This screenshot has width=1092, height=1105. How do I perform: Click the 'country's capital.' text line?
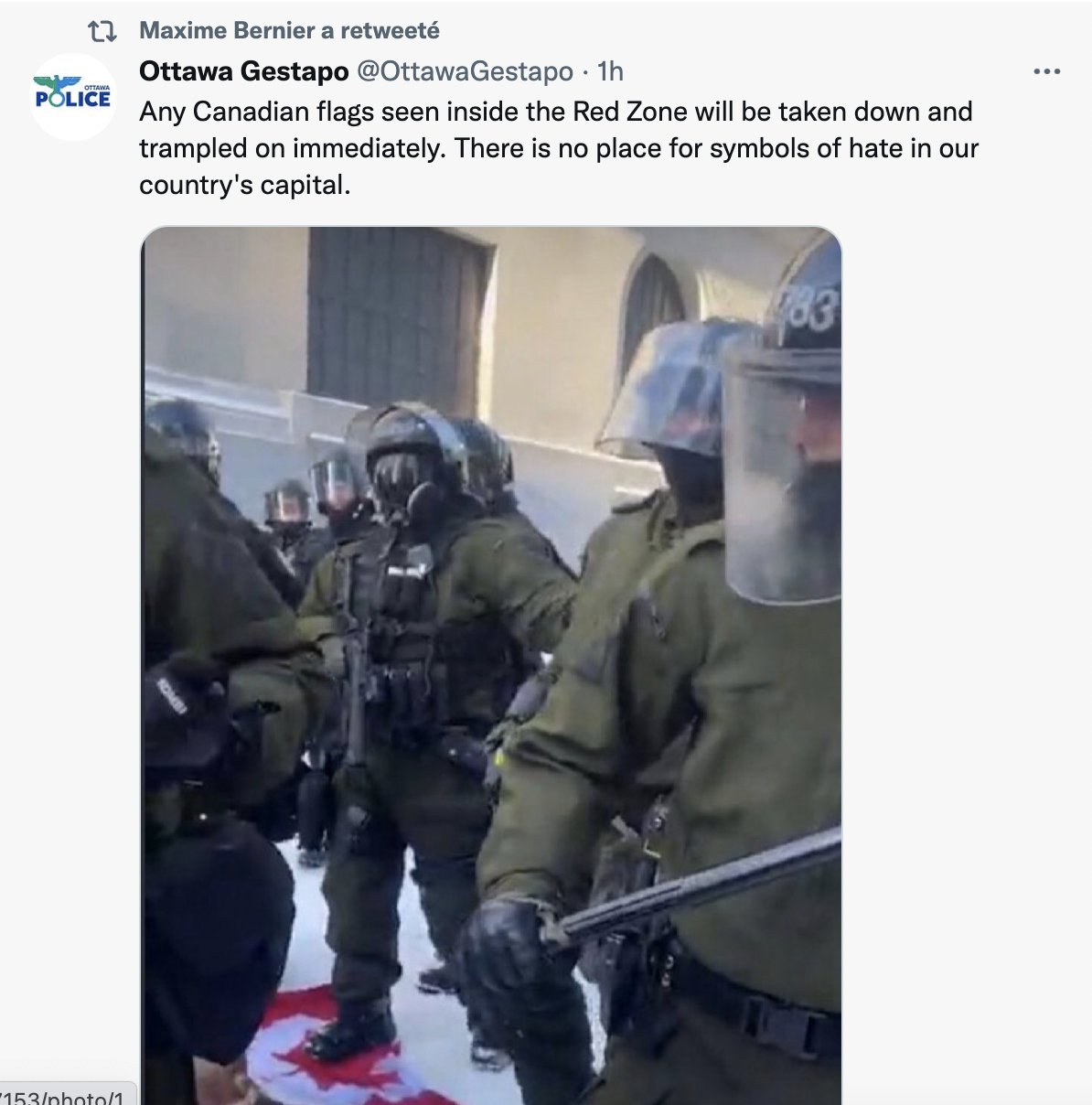[245, 185]
